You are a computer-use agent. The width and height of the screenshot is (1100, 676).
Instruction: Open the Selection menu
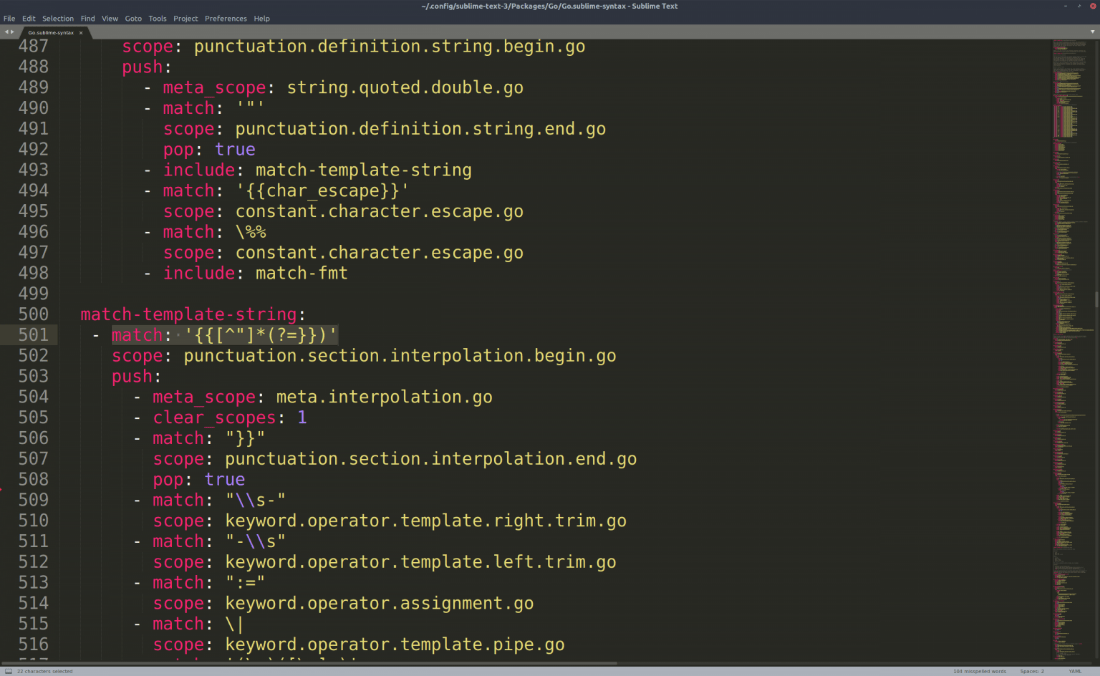point(57,18)
